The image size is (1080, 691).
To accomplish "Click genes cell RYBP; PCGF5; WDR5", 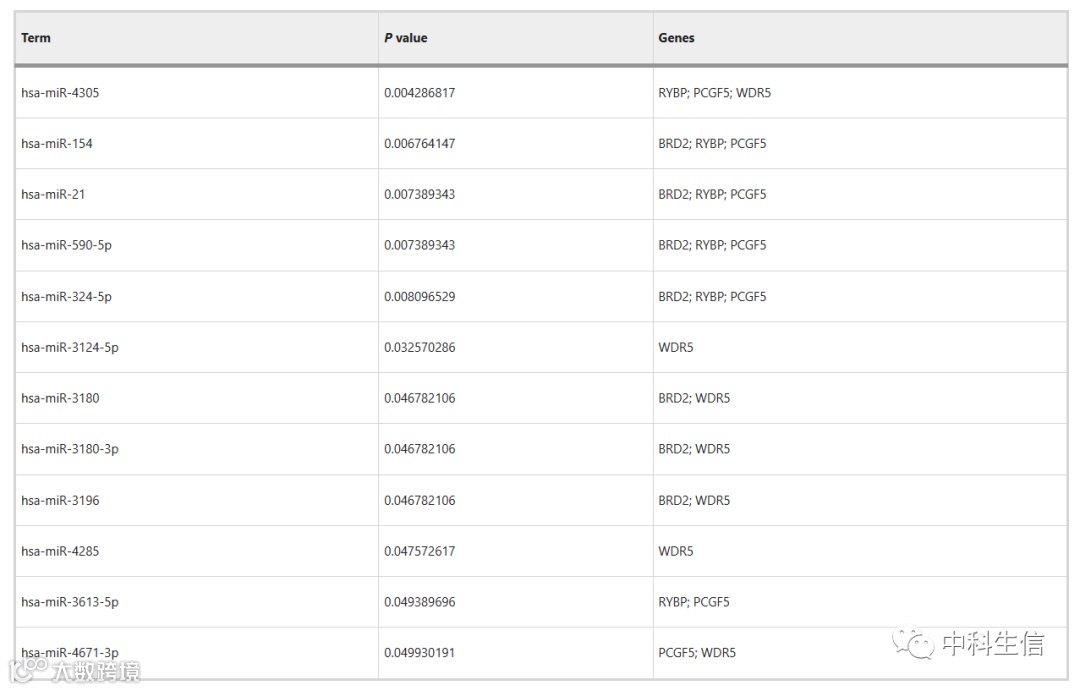I will pyautogui.click(x=714, y=93).
